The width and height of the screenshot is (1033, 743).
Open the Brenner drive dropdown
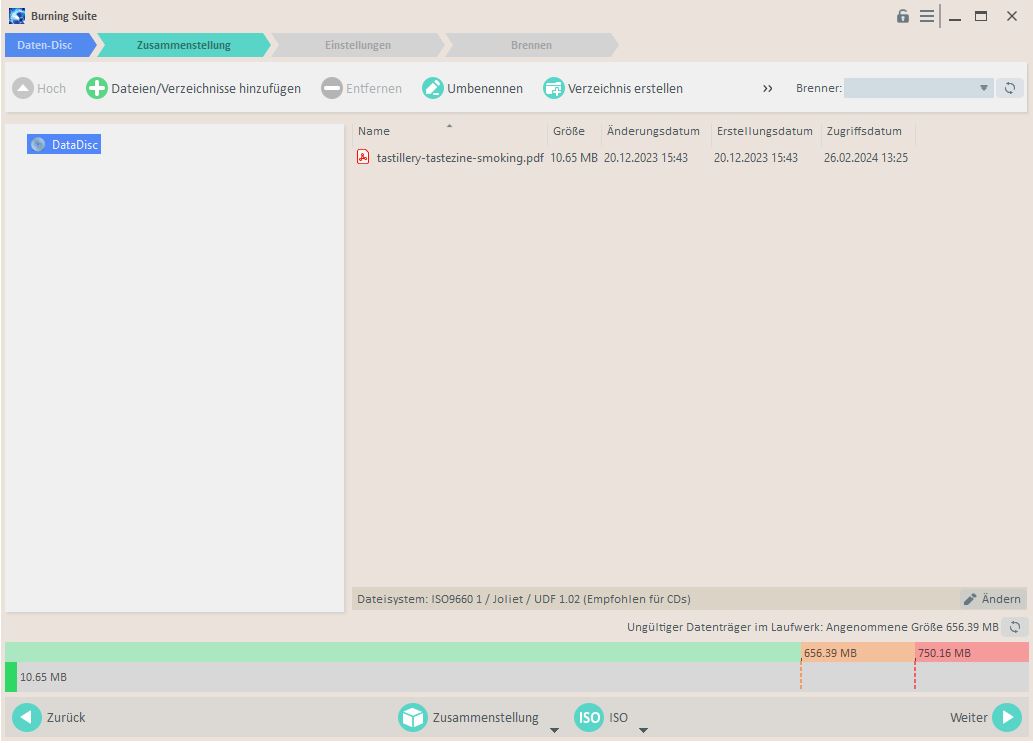point(983,88)
